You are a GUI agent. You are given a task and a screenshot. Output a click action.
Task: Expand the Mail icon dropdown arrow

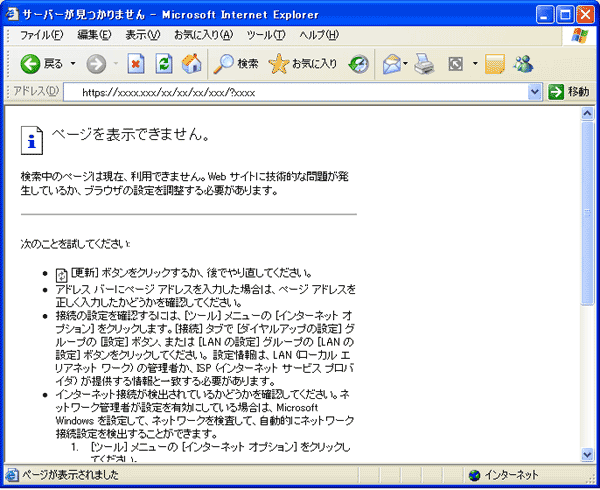pos(405,63)
